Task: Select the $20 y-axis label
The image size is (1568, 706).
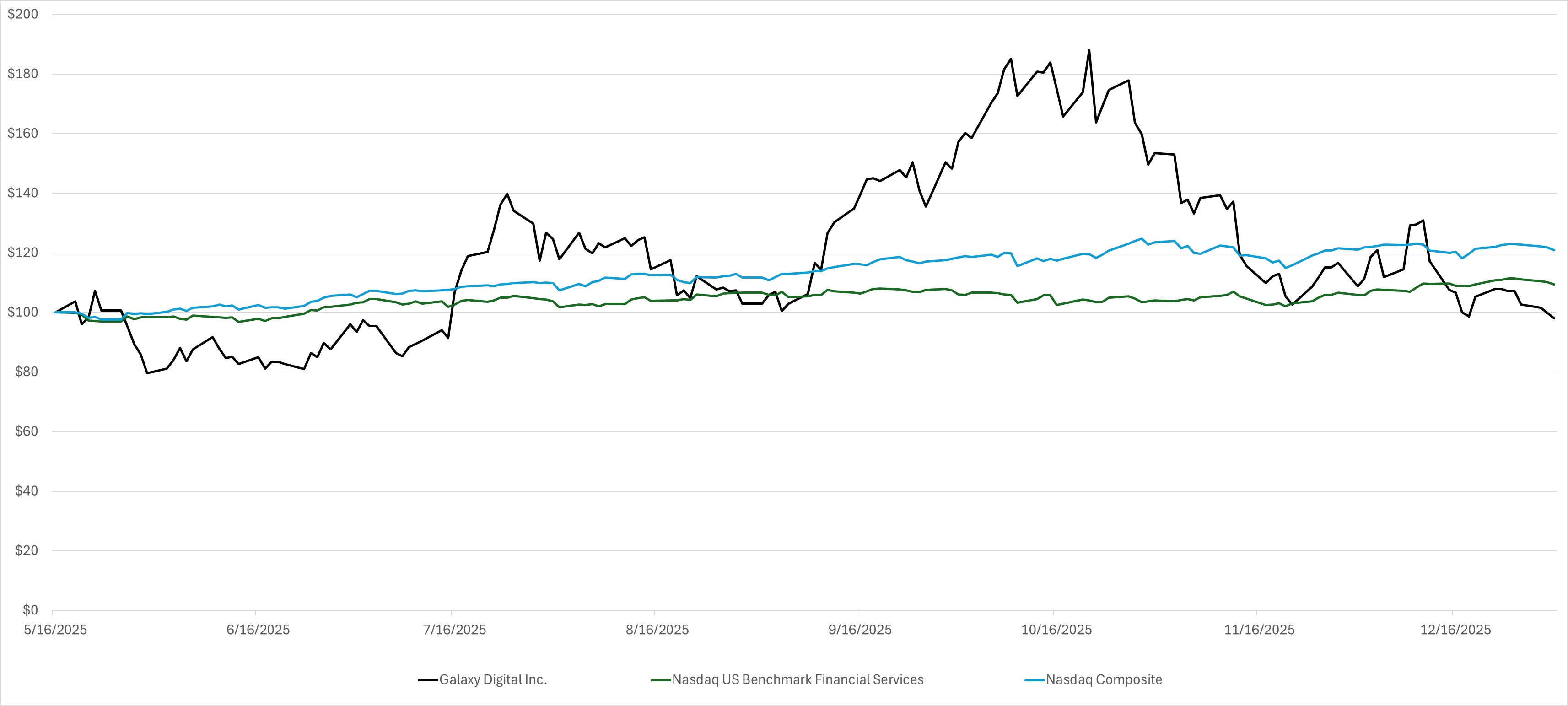Action: tap(26, 551)
